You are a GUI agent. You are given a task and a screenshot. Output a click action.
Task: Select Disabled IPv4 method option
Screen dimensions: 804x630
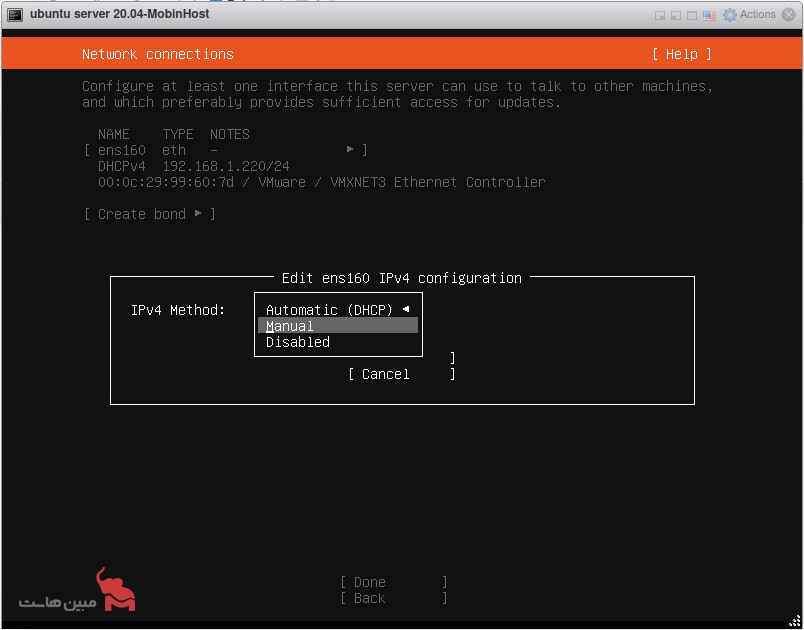pos(338,342)
